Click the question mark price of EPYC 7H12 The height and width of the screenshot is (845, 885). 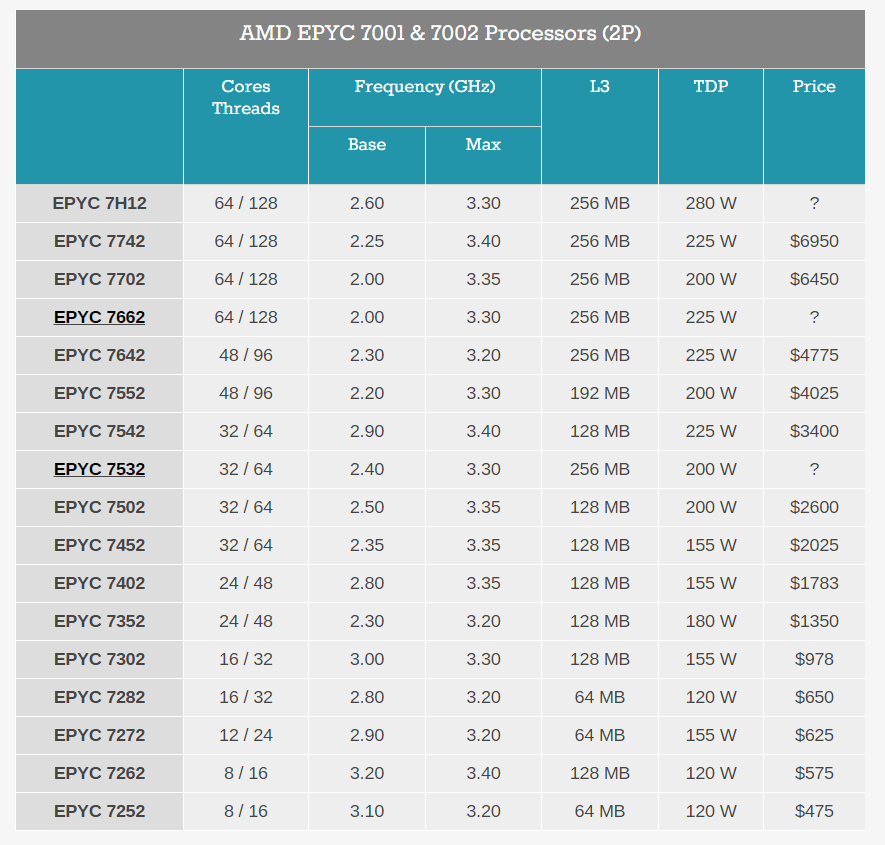click(x=814, y=203)
